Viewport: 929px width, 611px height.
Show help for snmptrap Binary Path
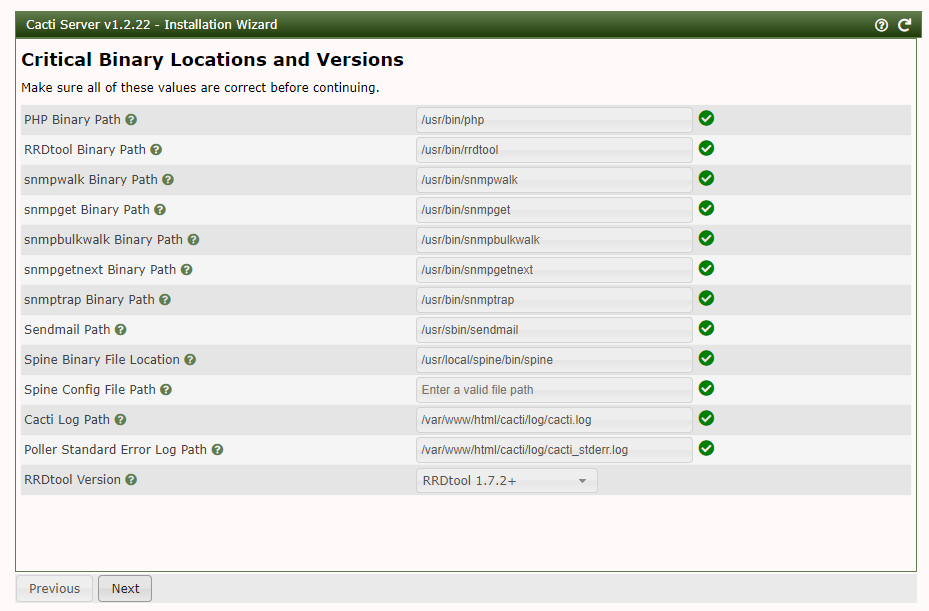[x=165, y=300]
